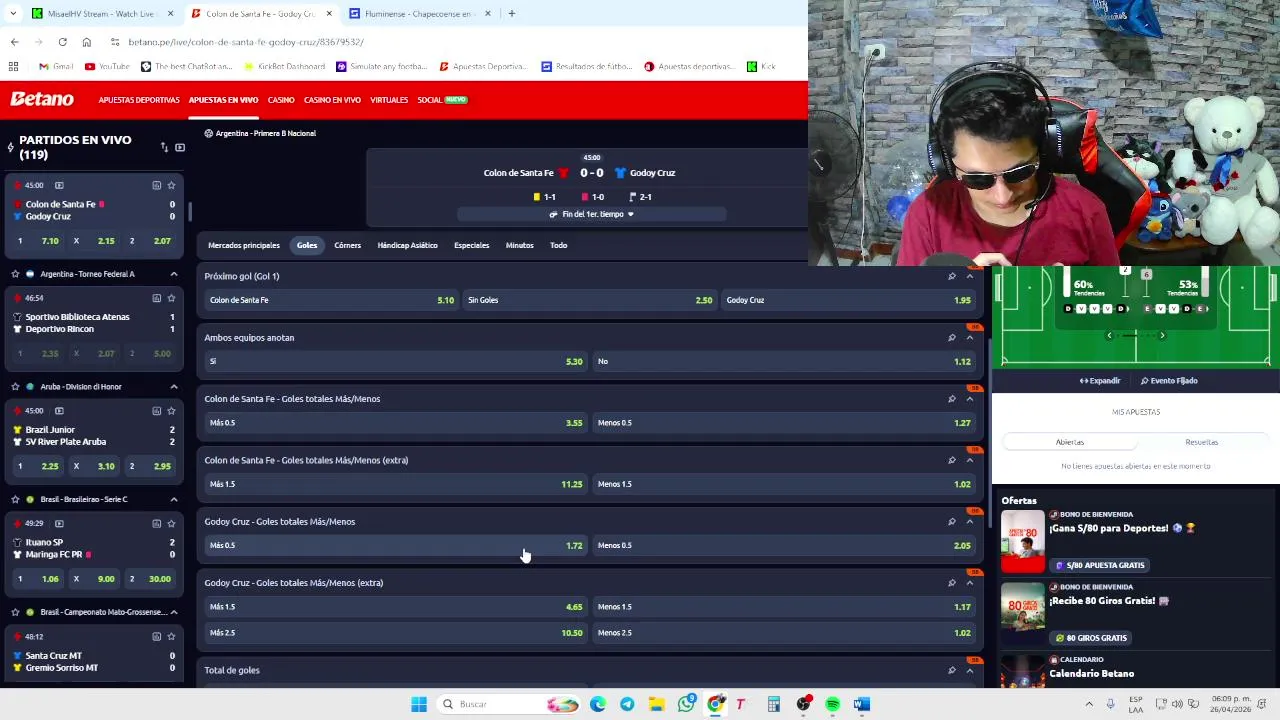Pin the Total de goles market

pos(951,670)
